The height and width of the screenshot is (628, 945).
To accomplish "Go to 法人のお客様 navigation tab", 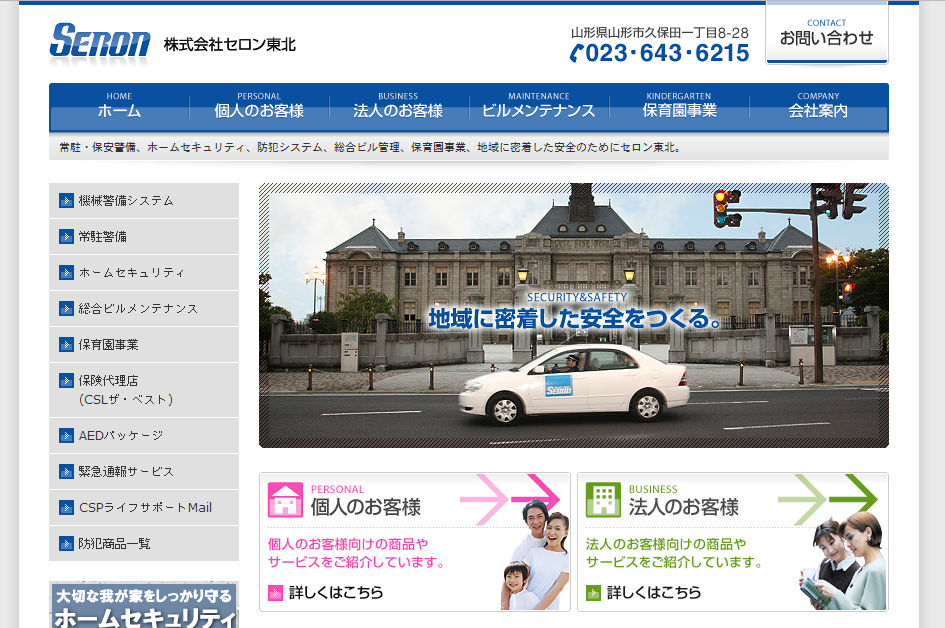I will coord(398,106).
